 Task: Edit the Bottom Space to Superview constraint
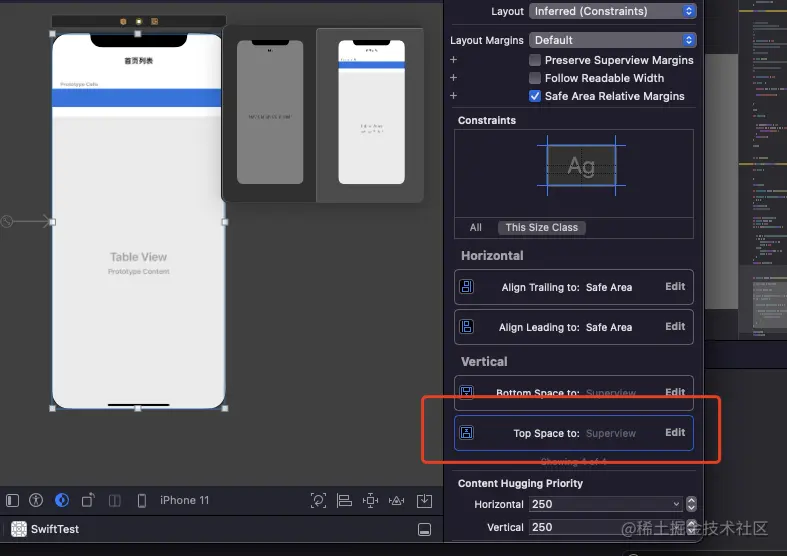tap(675, 391)
